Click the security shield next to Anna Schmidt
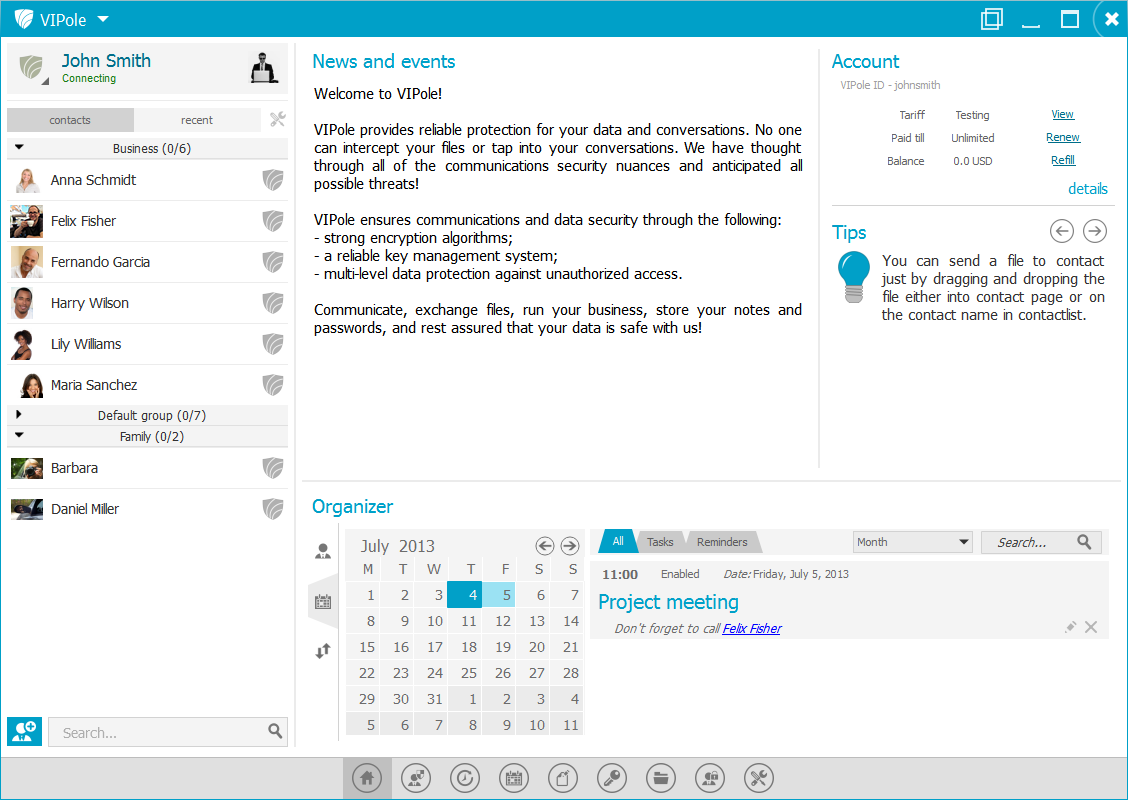This screenshot has height=800, width=1128. click(272, 180)
